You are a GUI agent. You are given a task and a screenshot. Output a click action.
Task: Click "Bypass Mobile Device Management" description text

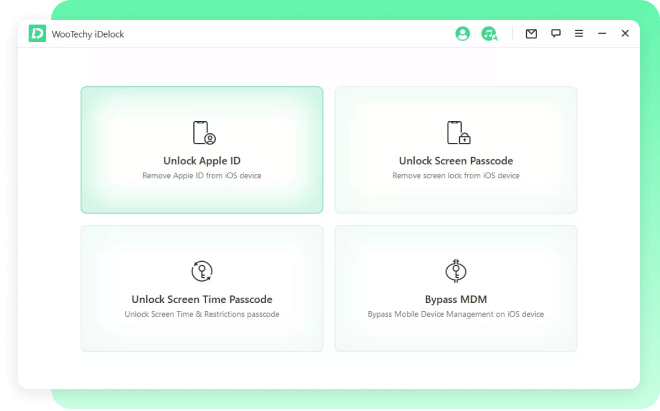(x=456, y=314)
